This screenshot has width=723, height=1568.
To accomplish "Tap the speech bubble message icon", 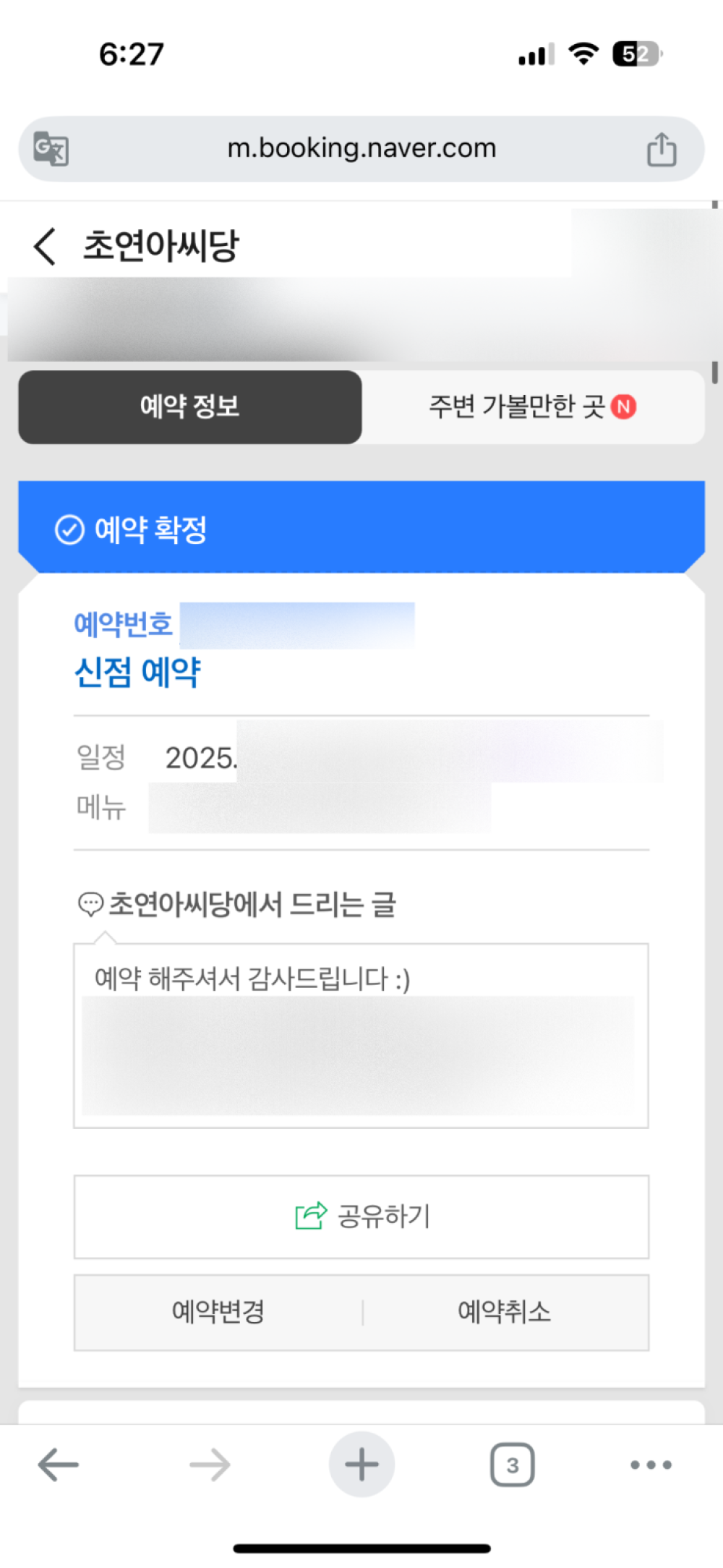I will tap(90, 905).
